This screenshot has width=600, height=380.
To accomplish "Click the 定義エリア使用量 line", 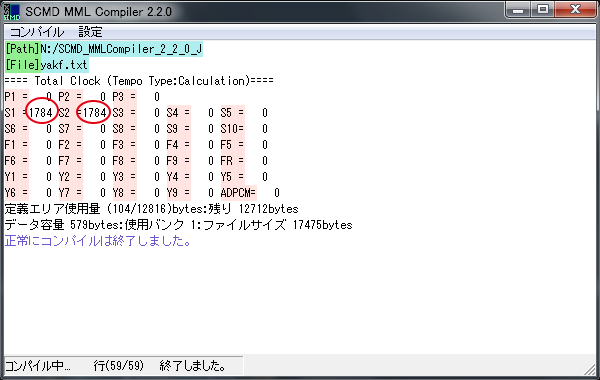I will point(152,209).
